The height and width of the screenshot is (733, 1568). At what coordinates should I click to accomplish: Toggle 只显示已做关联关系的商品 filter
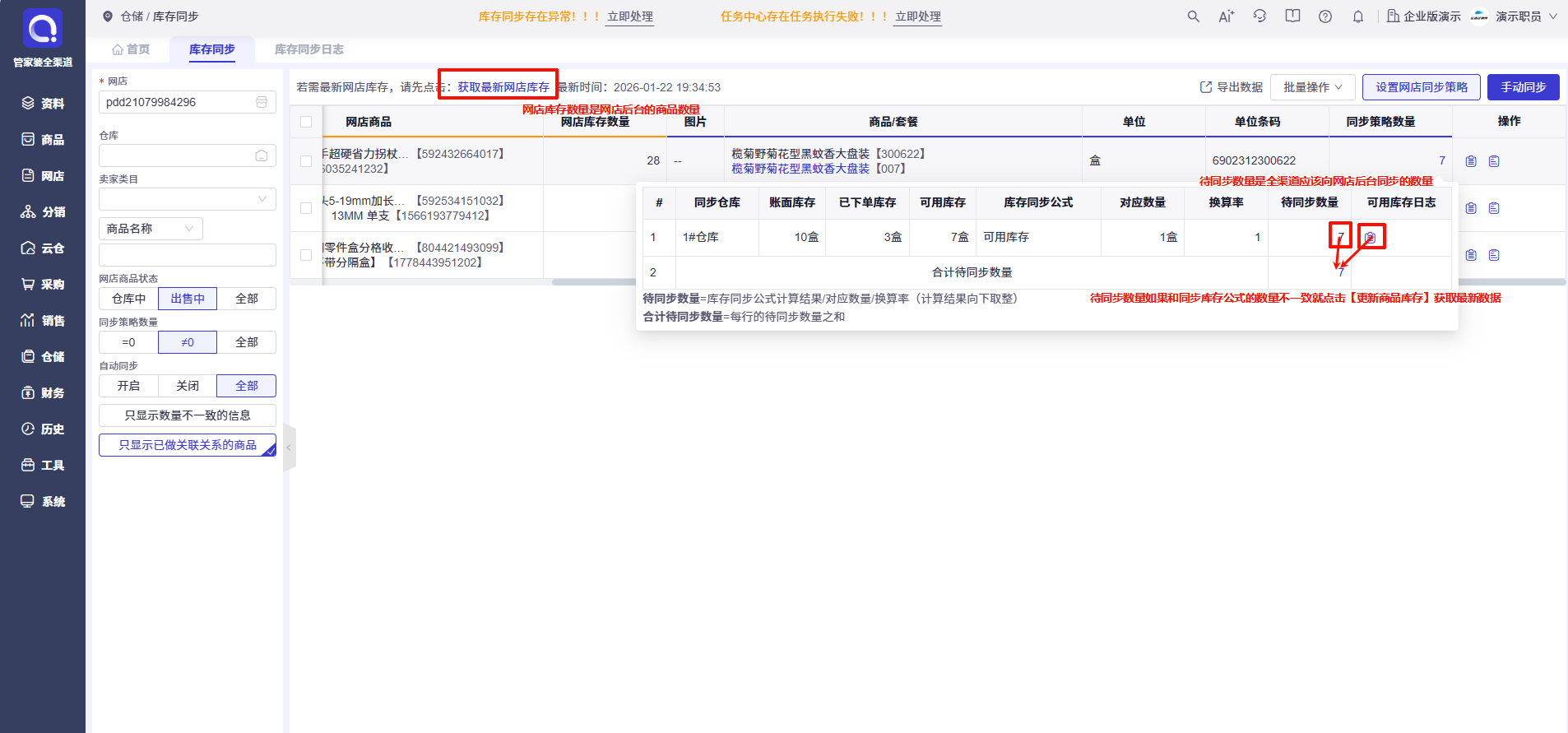(x=188, y=445)
